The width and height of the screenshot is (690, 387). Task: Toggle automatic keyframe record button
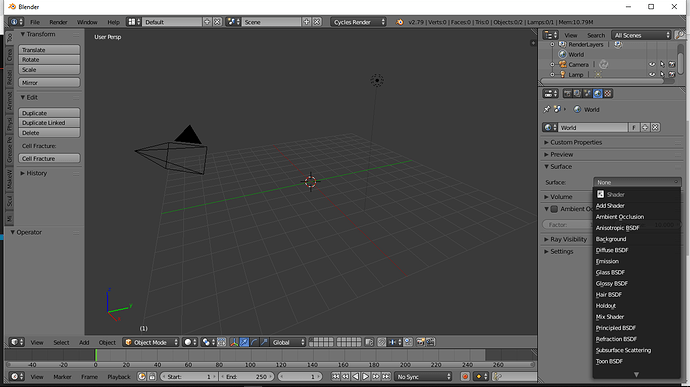click(x=465, y=376)
